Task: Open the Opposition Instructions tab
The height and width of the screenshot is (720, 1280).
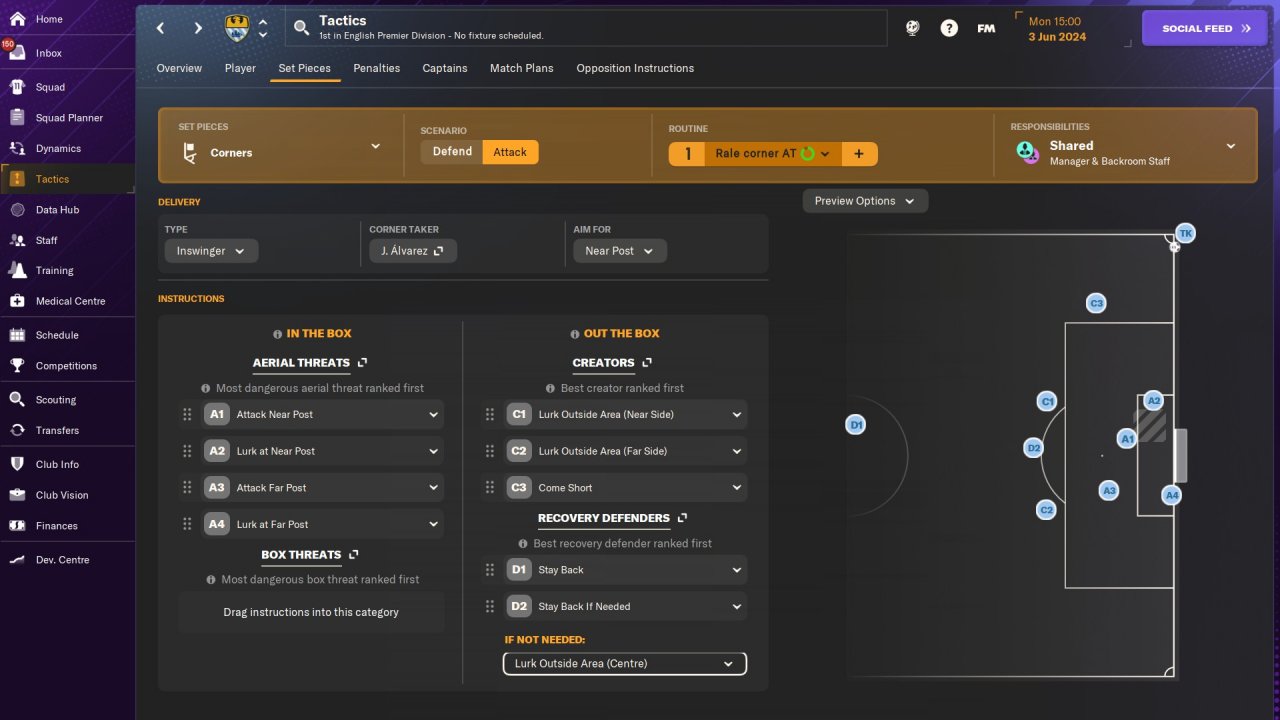Action: coord(635,68)
